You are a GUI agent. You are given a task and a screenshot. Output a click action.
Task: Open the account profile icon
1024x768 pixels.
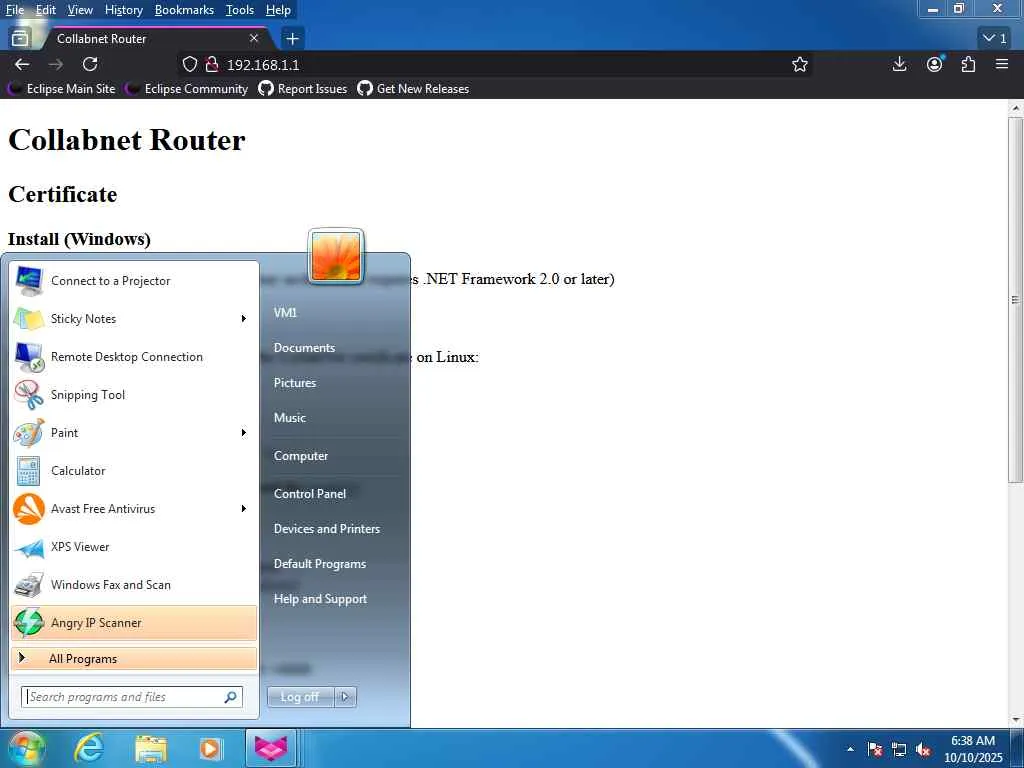(935, 64)
